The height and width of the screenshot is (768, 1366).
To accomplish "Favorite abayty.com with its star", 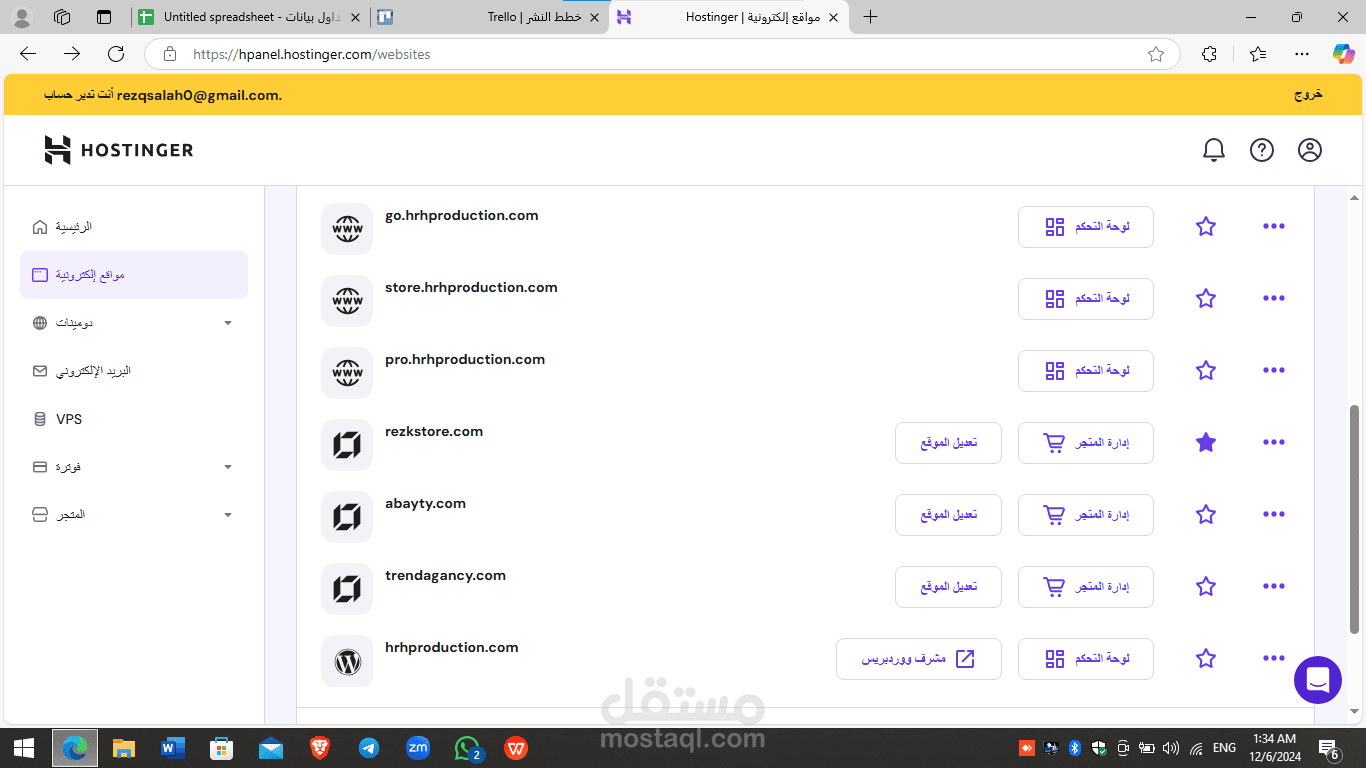I will [1206, 515].
